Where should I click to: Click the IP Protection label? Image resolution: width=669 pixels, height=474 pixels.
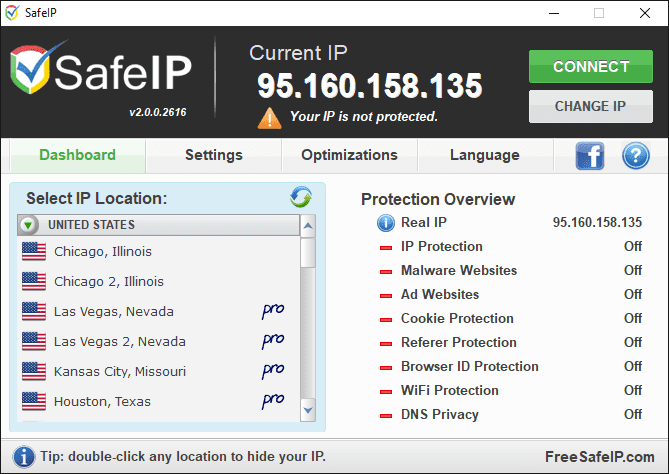(x=442, y=246)
